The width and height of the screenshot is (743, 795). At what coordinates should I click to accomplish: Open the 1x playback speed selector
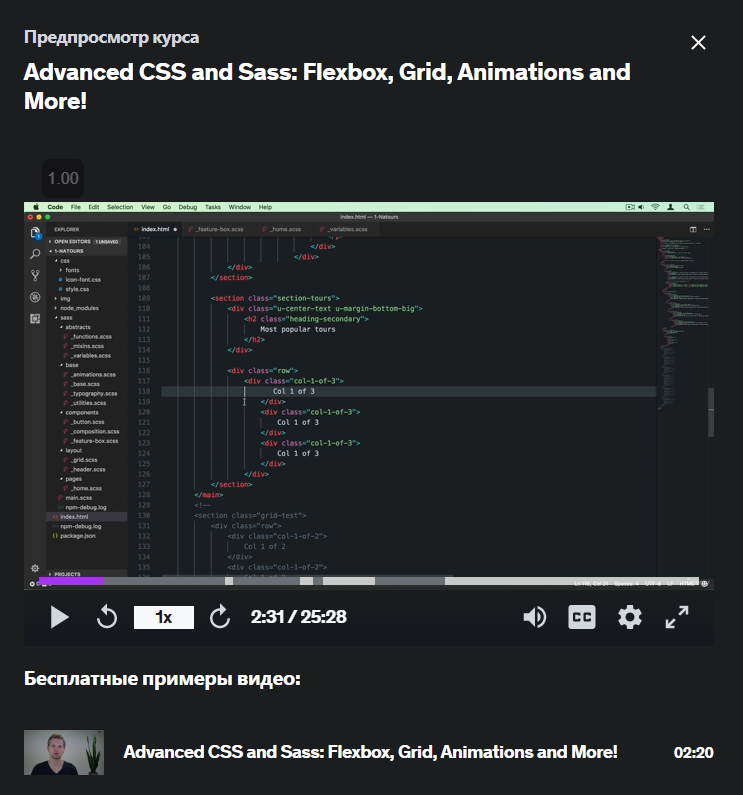click(x=164, y=617)
